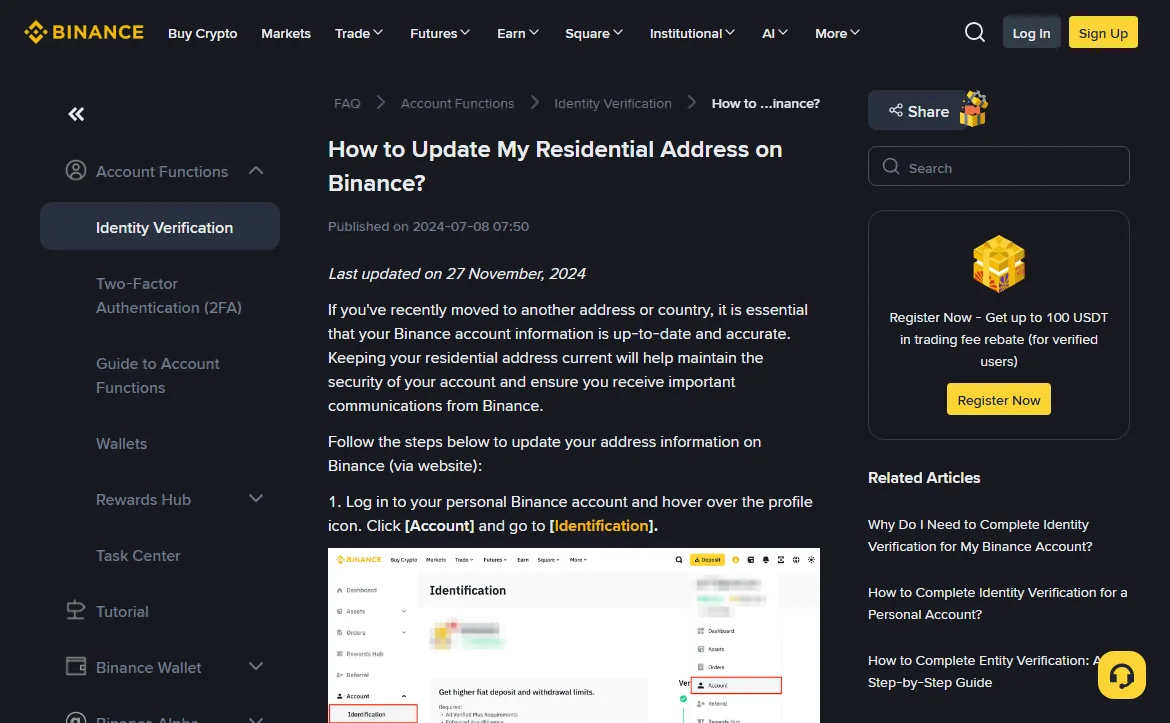Screen dimensions: 1170x723
Task: Click the Identification screenshot image
Action: tap(574, 635)
